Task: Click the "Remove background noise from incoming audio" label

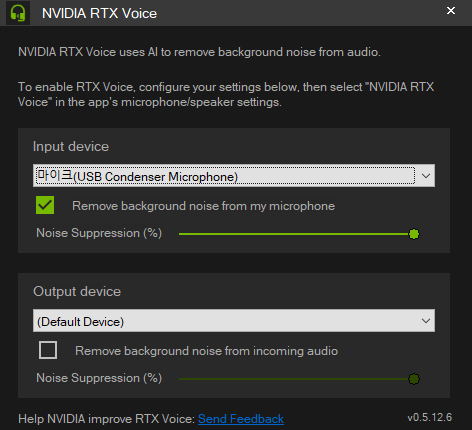Action: click(206, 351)
